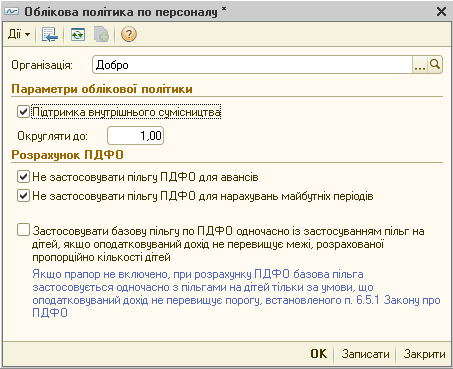The width and height of the screenshot is (453, 369).
Task: Click the blue explanatory note about the ПДФО flag
Action: (x=236, y=293)
